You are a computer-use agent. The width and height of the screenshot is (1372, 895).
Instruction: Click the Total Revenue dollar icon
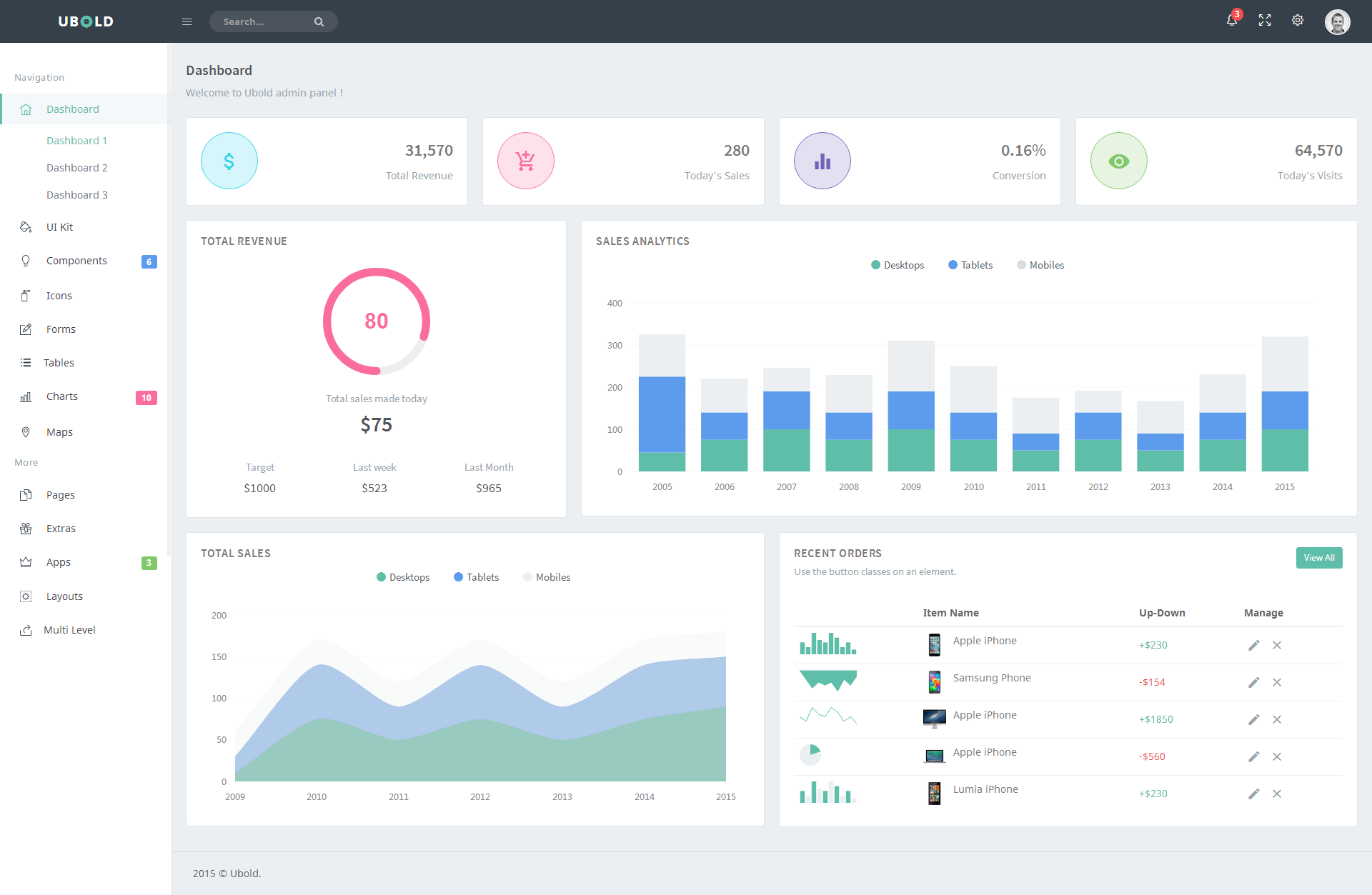[x=229, y=161]
